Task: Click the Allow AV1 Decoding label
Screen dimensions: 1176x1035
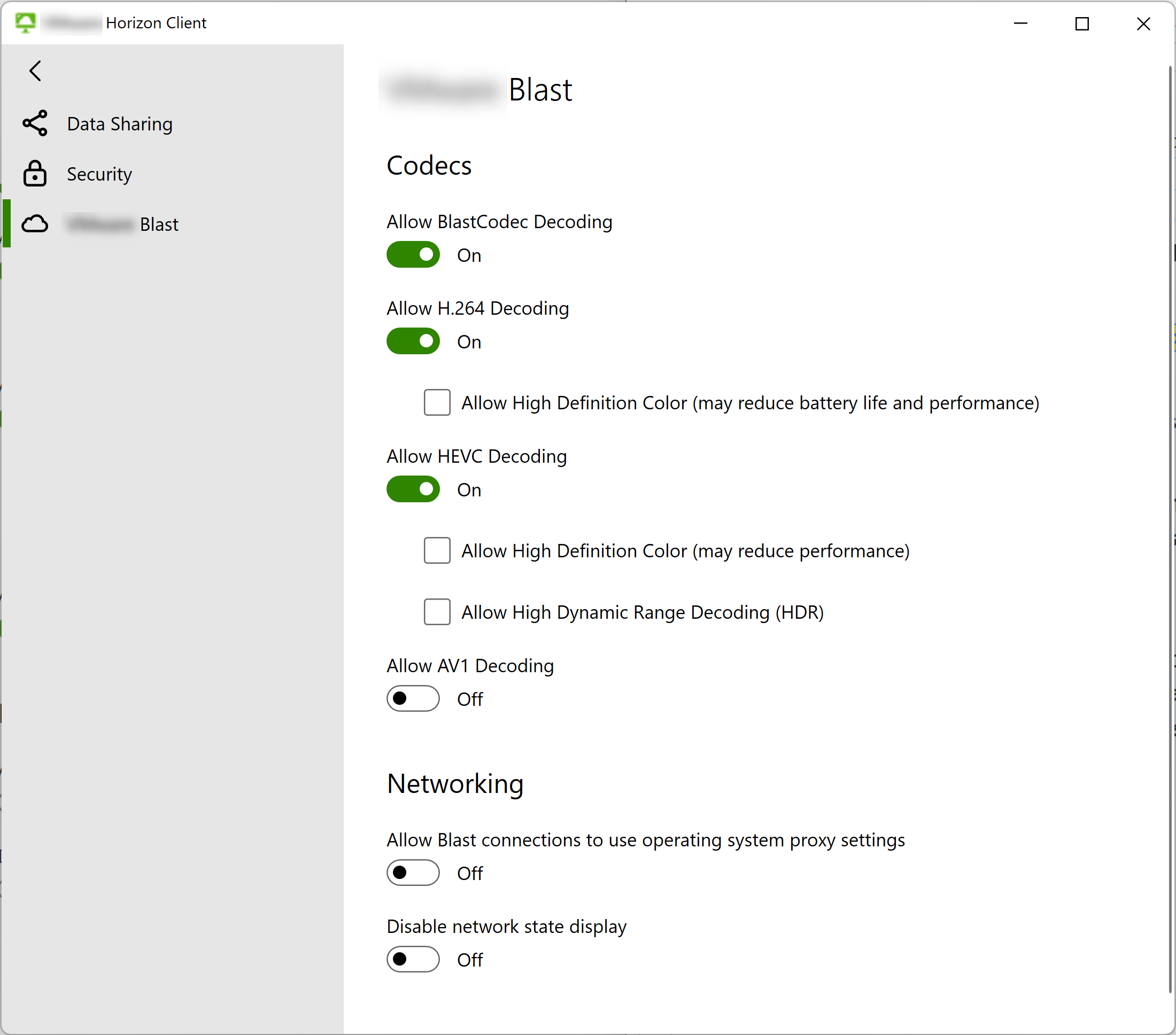Action: pyautogui.click(x=470, y=666)
